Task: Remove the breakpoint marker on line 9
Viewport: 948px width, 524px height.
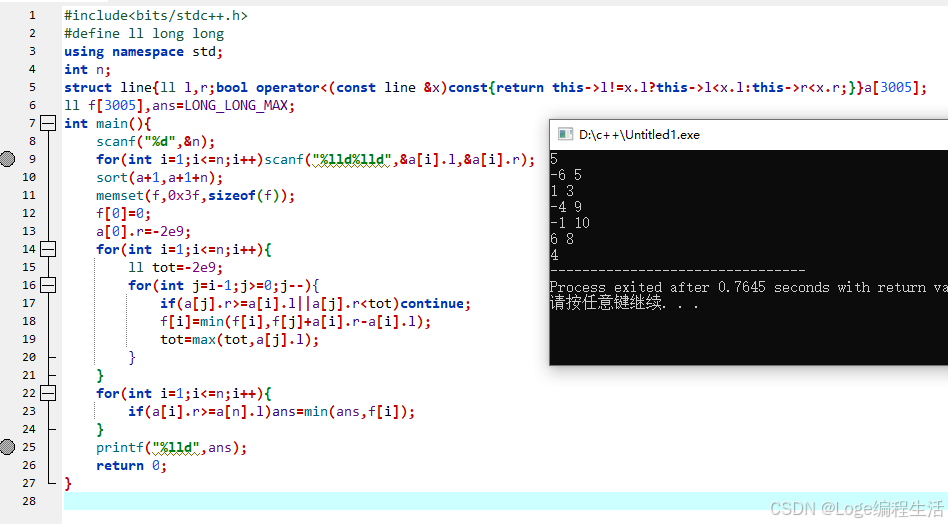Action: pos(7,159)
